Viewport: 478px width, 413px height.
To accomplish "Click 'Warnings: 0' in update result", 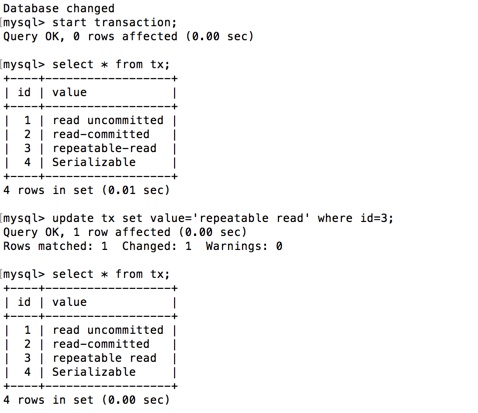I will [x=244, y=246].
